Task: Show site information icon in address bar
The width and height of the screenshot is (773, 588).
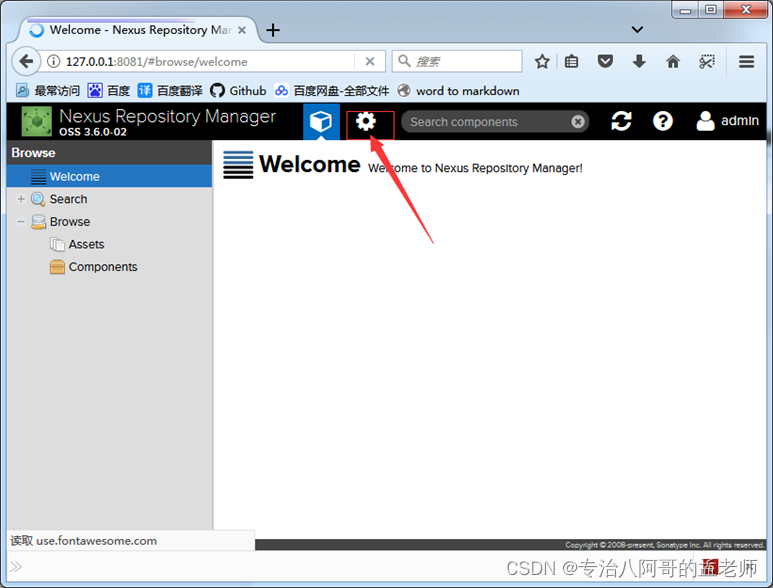Action: coord(53,62)
